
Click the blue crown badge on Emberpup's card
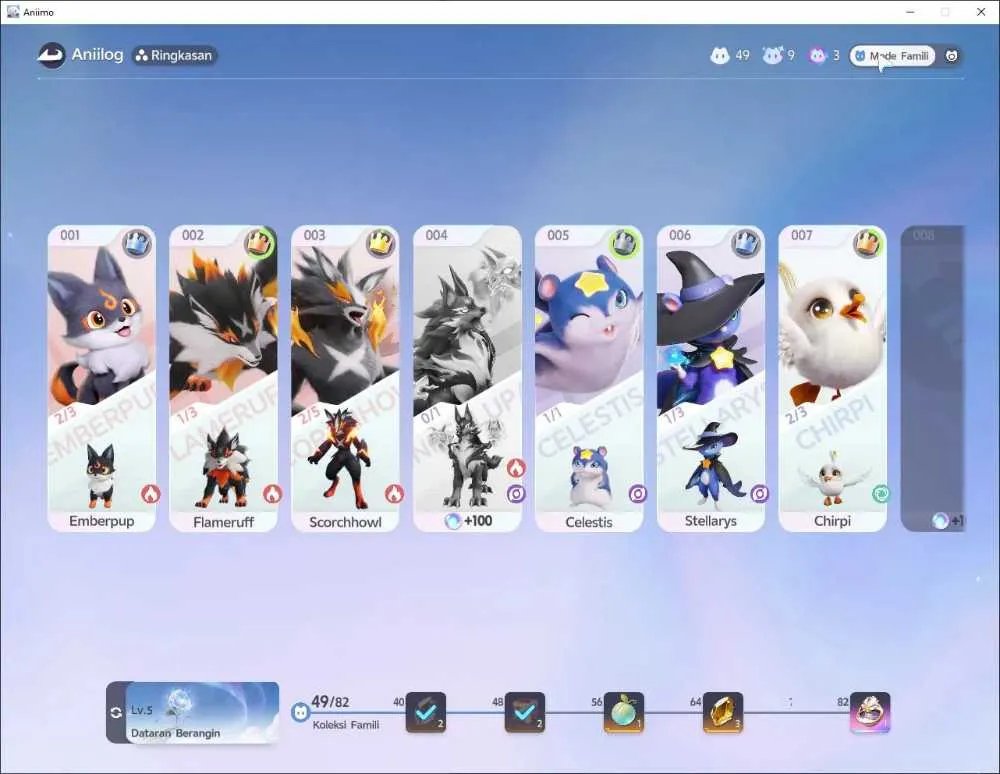pyautogui.click(x=136, y=244)
